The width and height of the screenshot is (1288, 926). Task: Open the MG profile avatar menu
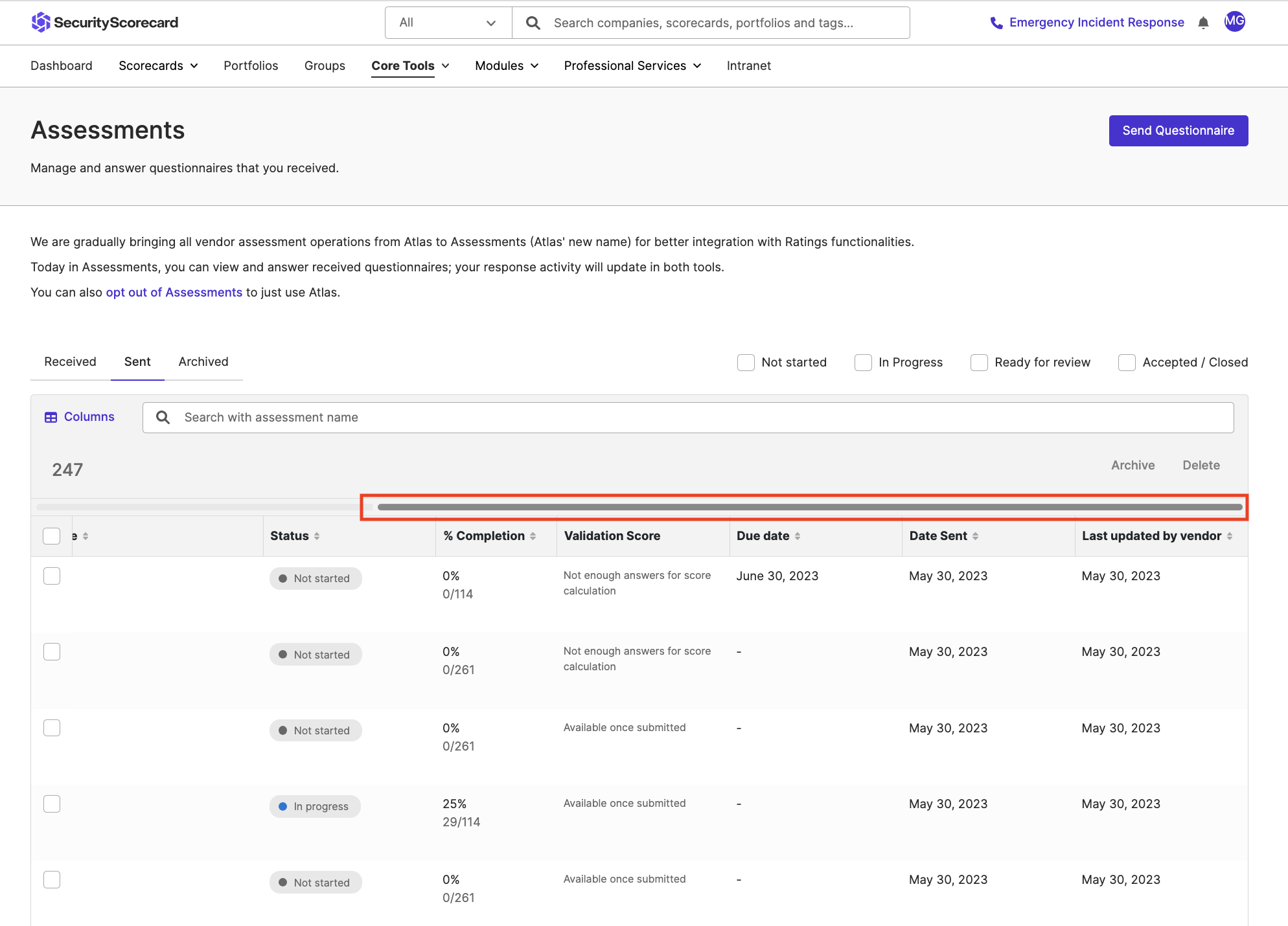click(1235, 21)
